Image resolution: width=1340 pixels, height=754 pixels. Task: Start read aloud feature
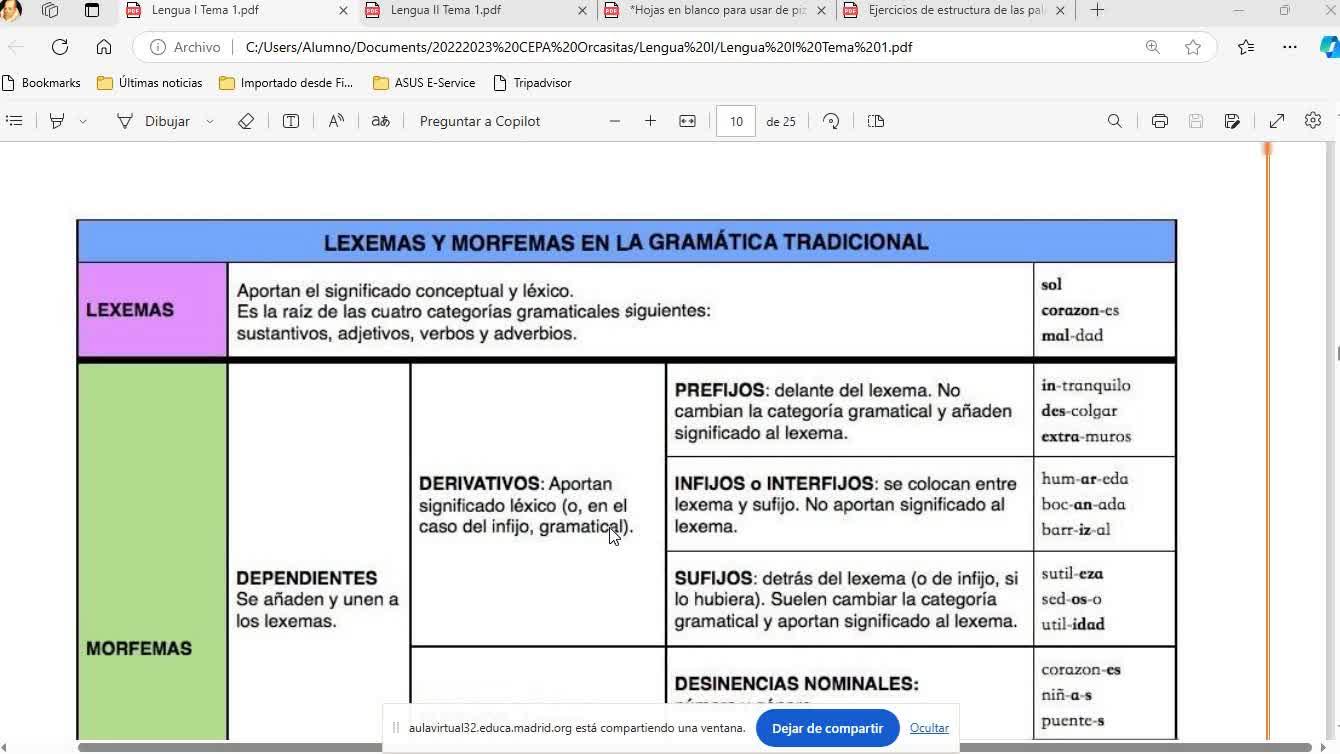(336, 121)
